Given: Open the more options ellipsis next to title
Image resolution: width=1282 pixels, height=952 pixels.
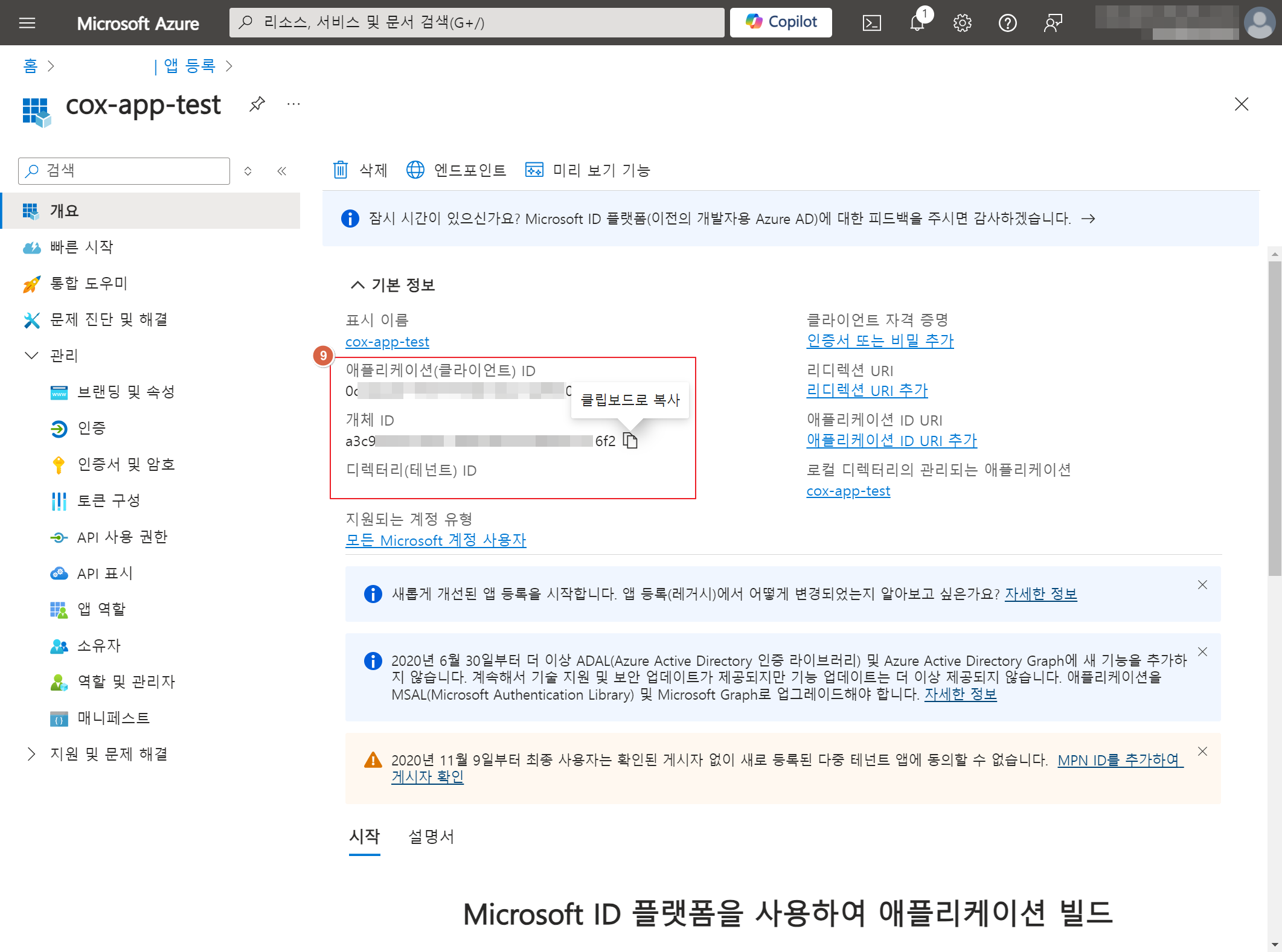Looking at the screenshot, I should click(x=293, y=104).
